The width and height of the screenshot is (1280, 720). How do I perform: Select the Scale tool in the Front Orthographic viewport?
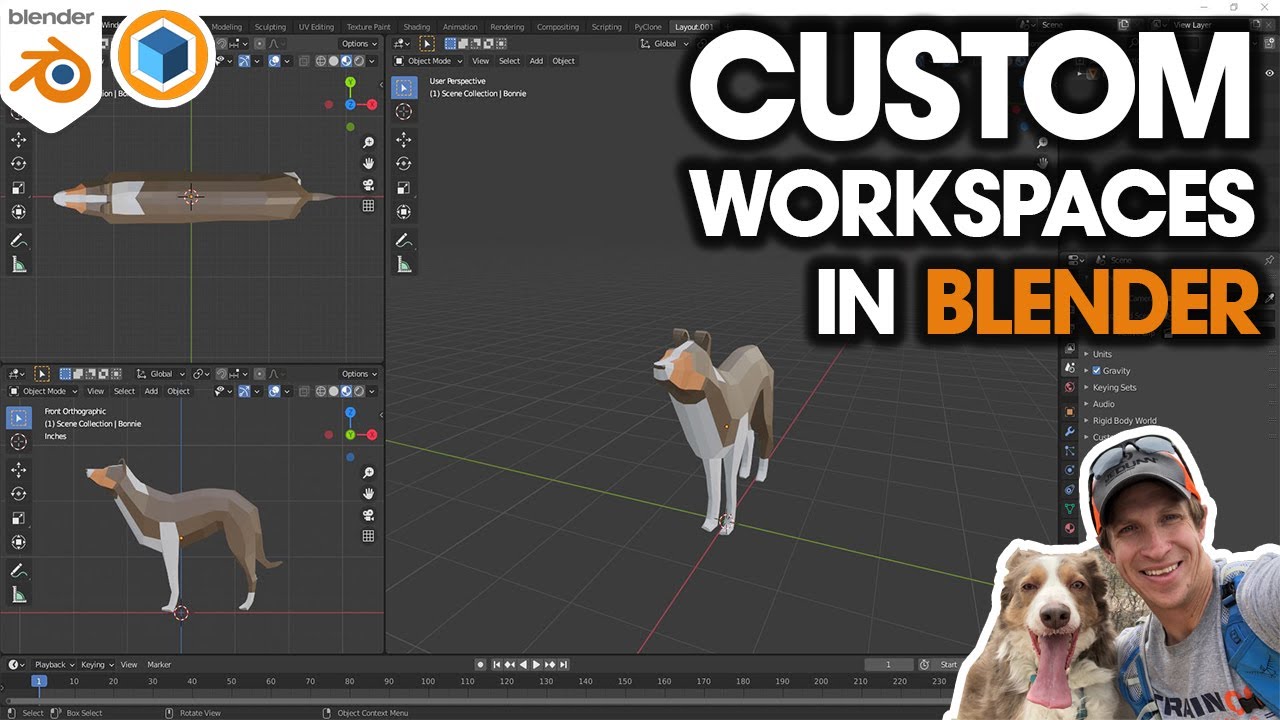pyautogui.click(x=19, y=518)
